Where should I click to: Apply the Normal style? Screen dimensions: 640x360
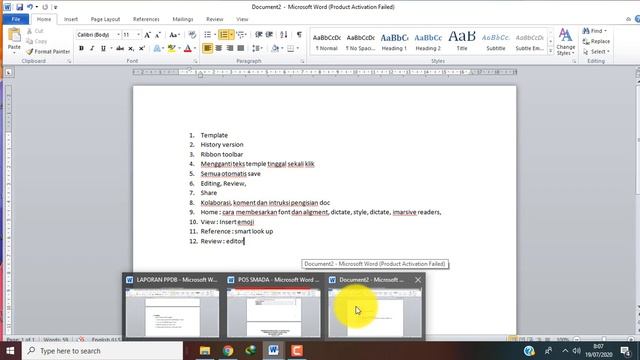(327, 42)
